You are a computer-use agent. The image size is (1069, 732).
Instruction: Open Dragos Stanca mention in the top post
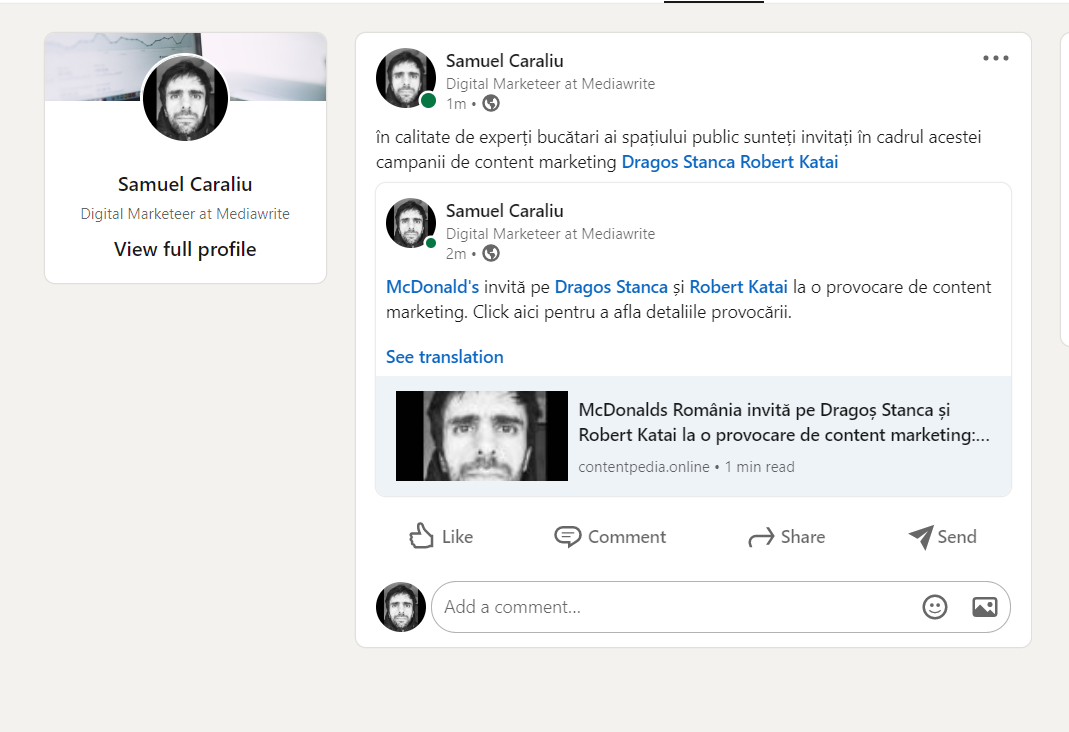point(678,162)
